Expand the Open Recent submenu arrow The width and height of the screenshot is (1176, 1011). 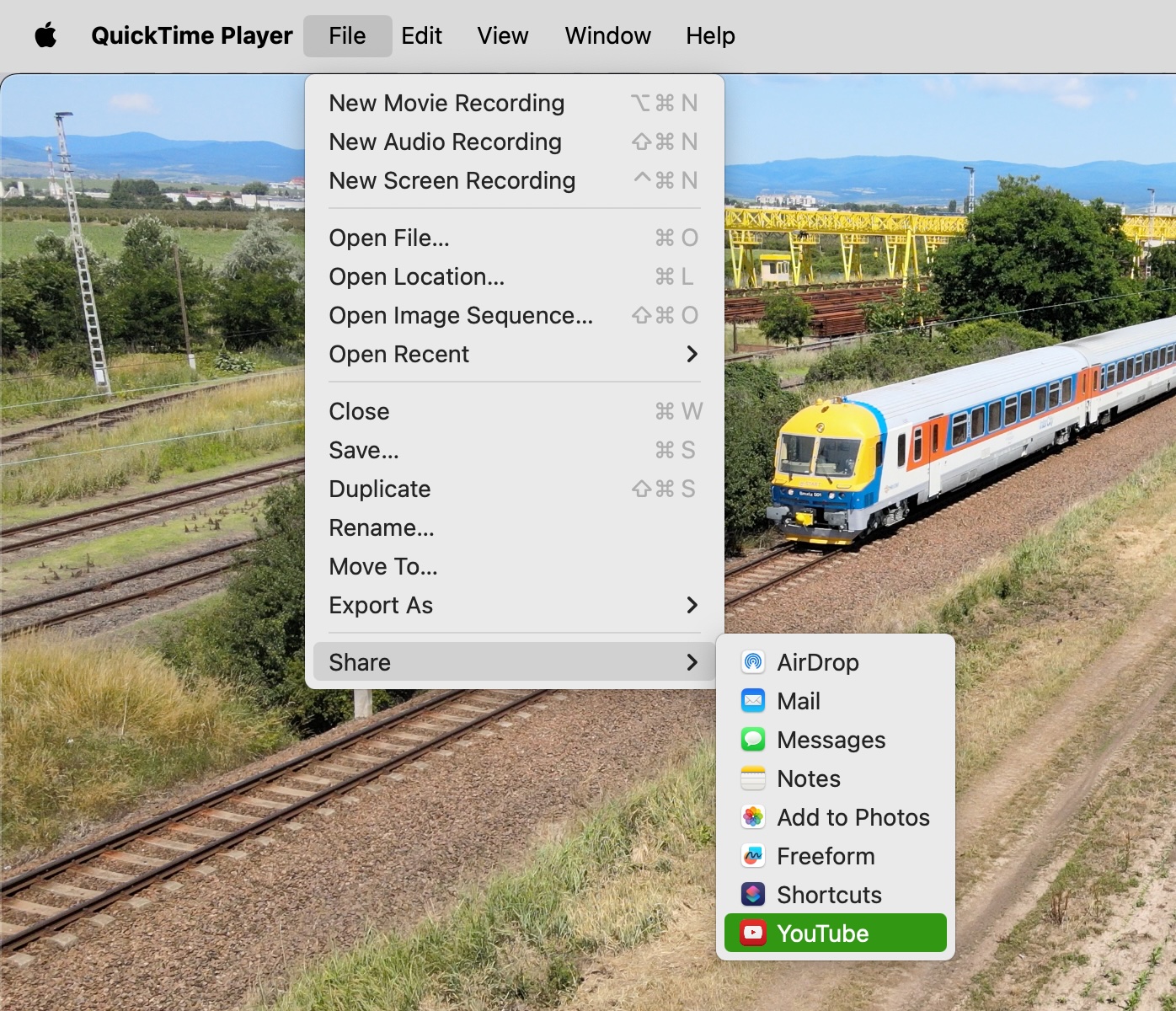point(692,354)
